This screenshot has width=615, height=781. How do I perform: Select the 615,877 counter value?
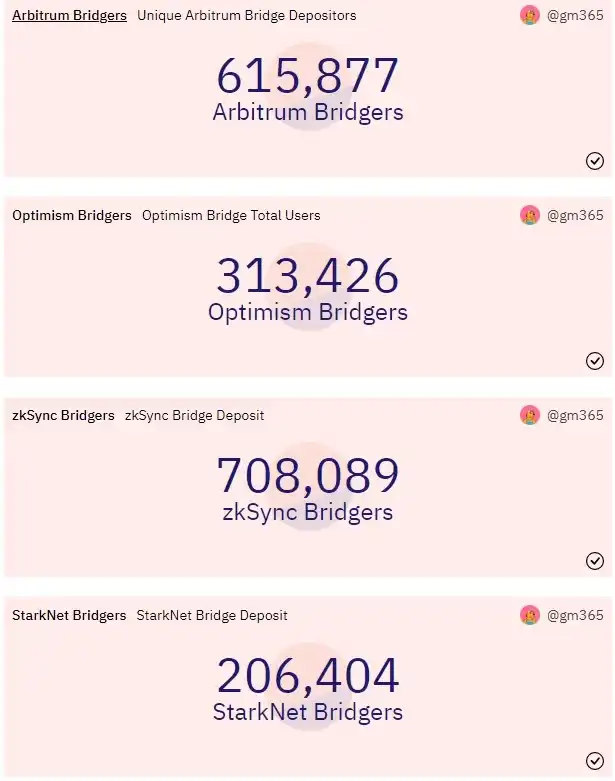coord(307,76)
